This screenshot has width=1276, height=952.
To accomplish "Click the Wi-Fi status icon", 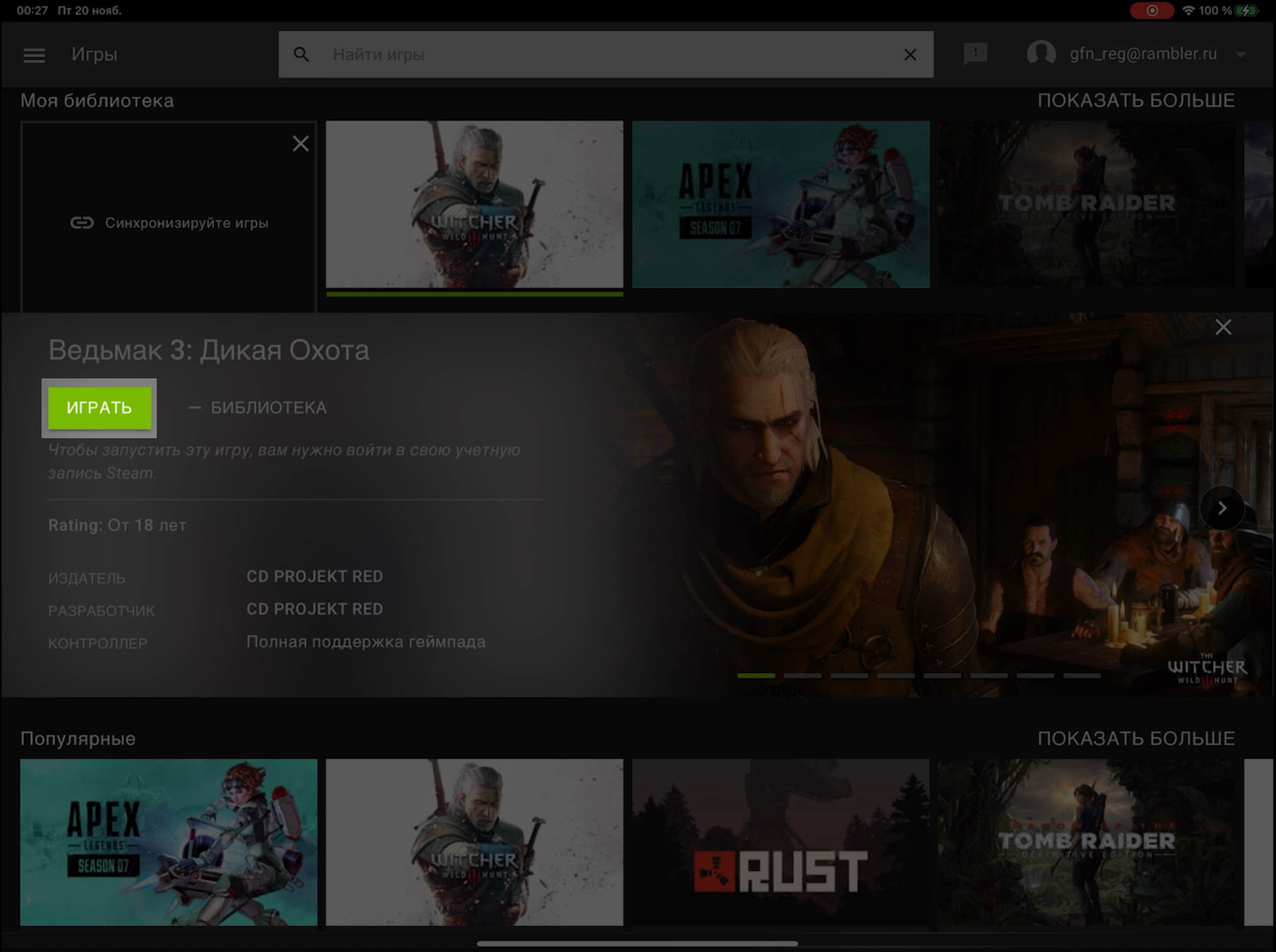I will coord(1188,11).
